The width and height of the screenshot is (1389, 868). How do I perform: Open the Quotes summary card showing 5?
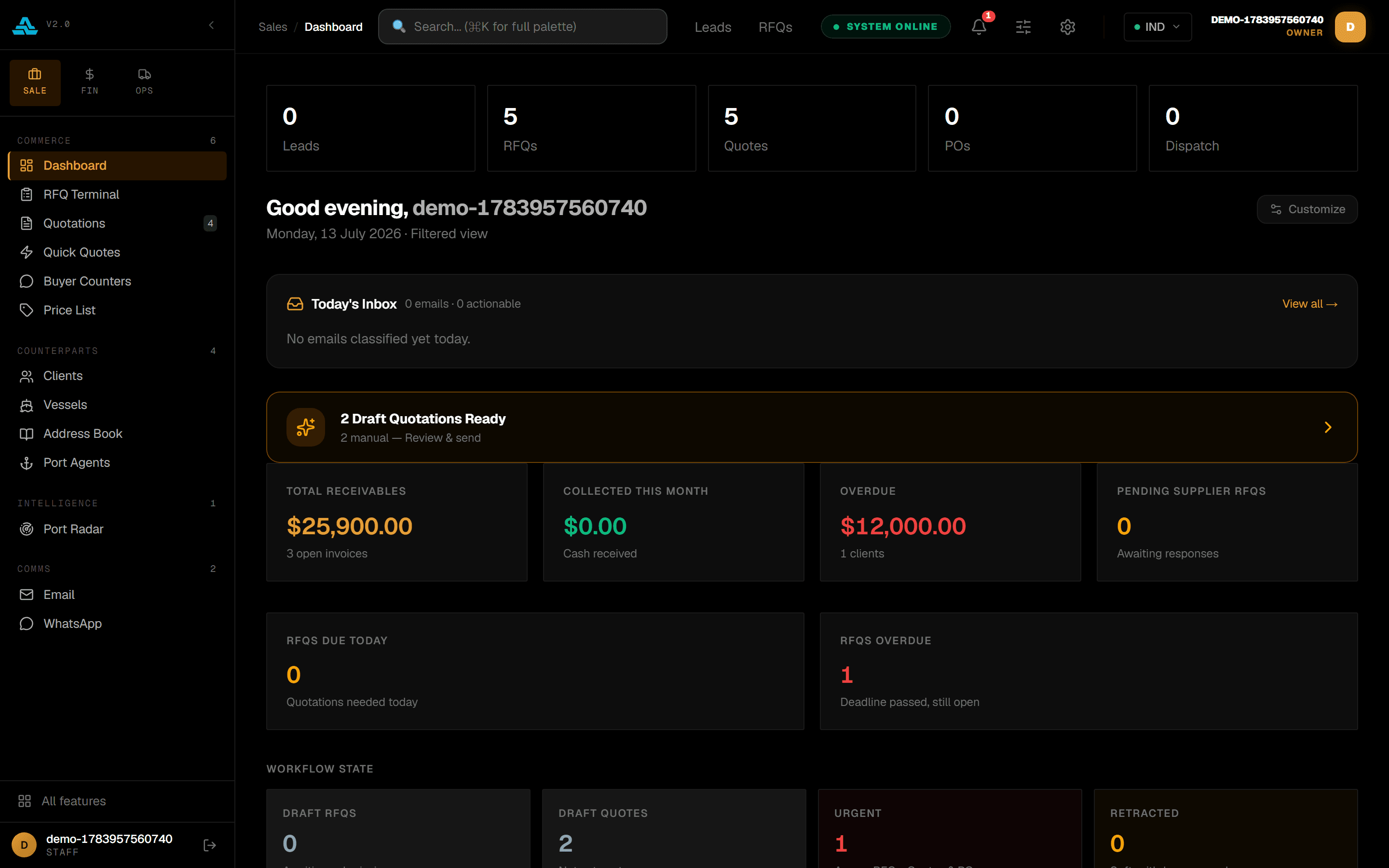pyautogui.click(x=812, y=129)
